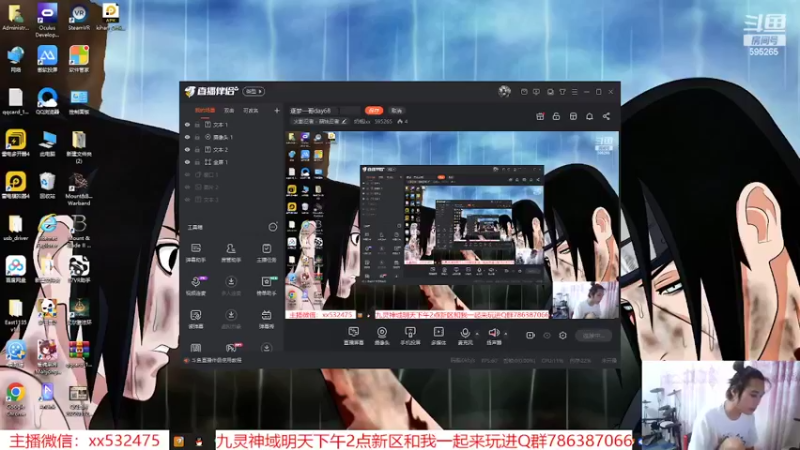
Task: Toggle the lock on 文本 2 layer
Action: 197,149
